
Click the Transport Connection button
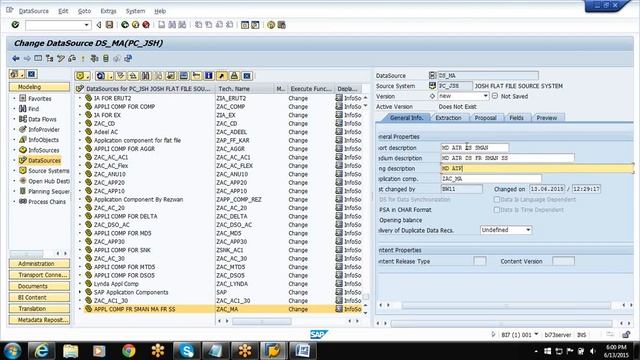(39, 275)
